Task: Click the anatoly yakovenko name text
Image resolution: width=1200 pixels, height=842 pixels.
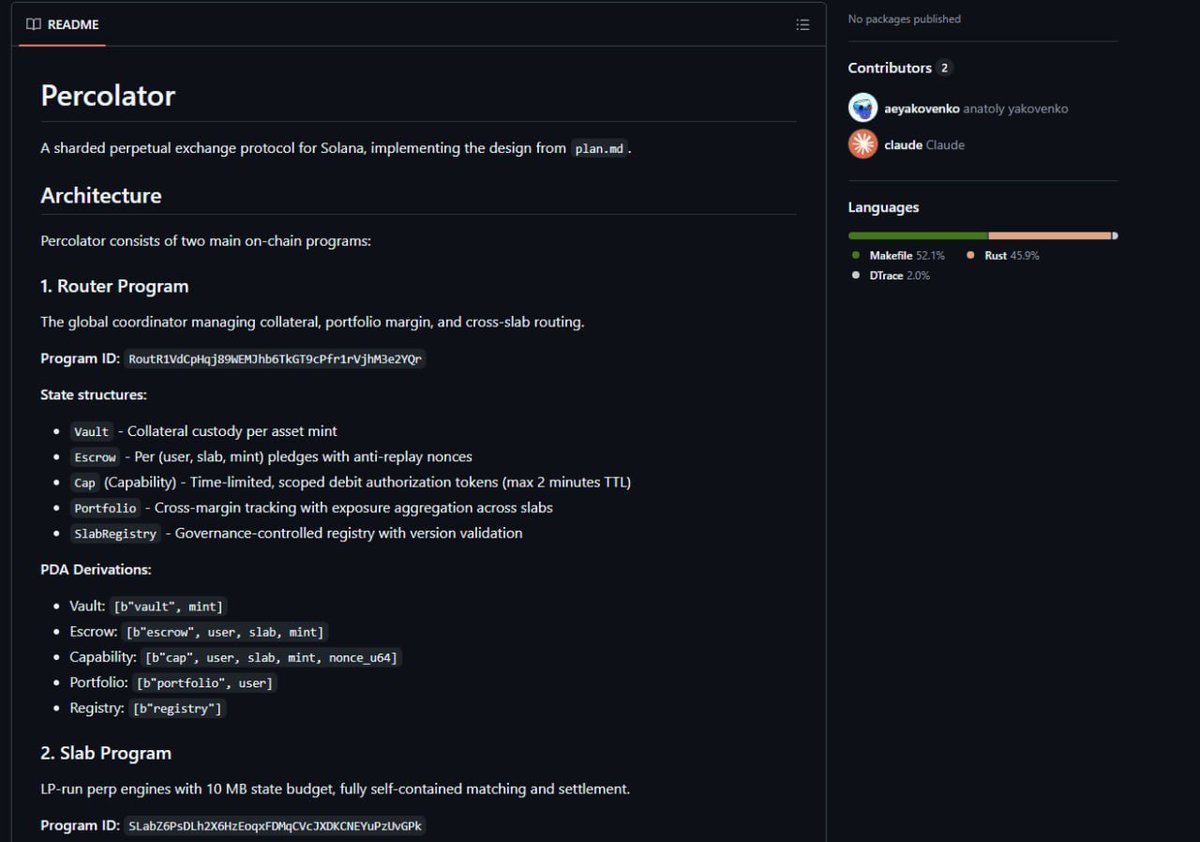Action: tap(1015, 108)
